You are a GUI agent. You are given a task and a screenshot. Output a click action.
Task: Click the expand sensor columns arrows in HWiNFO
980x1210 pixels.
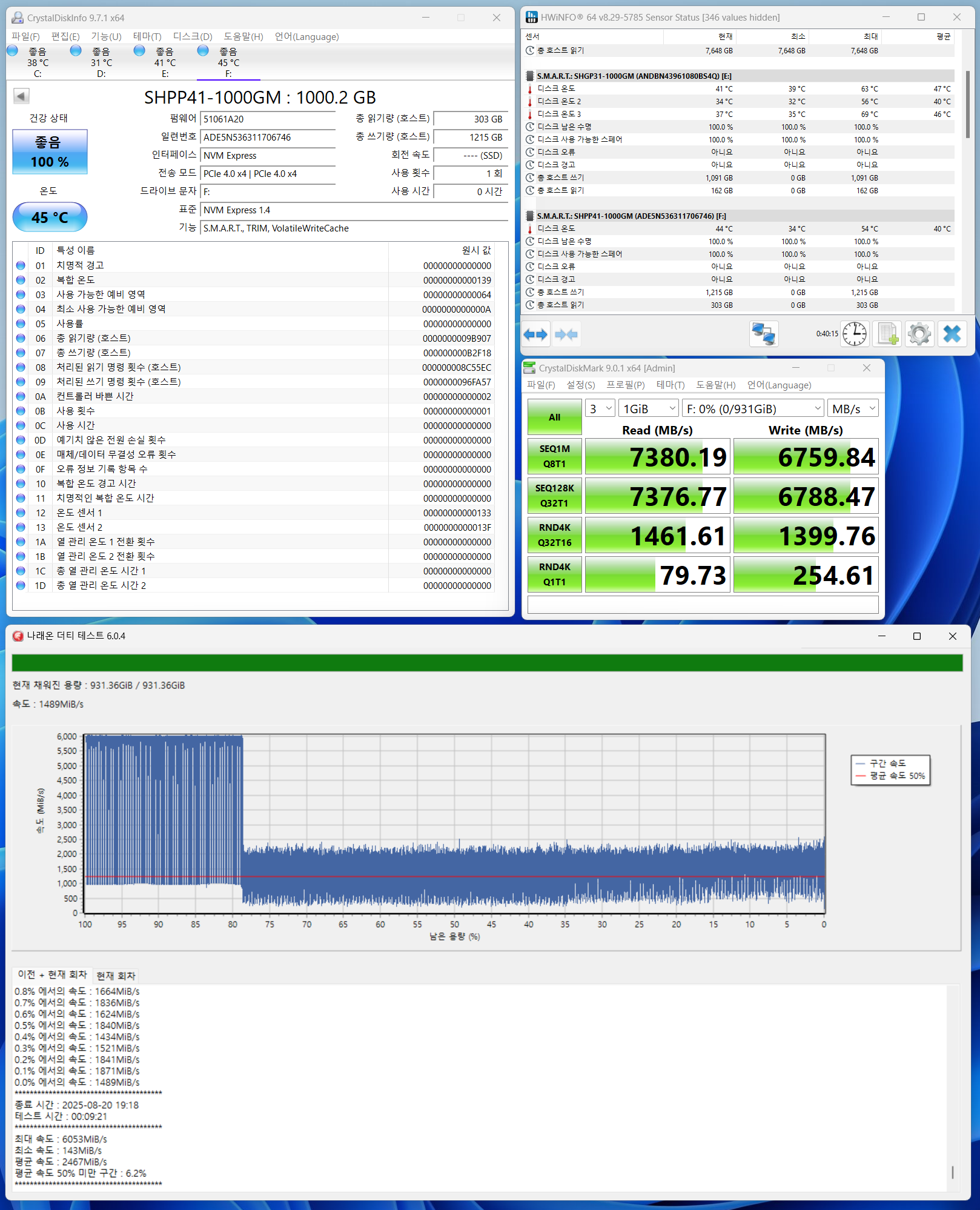535,334
